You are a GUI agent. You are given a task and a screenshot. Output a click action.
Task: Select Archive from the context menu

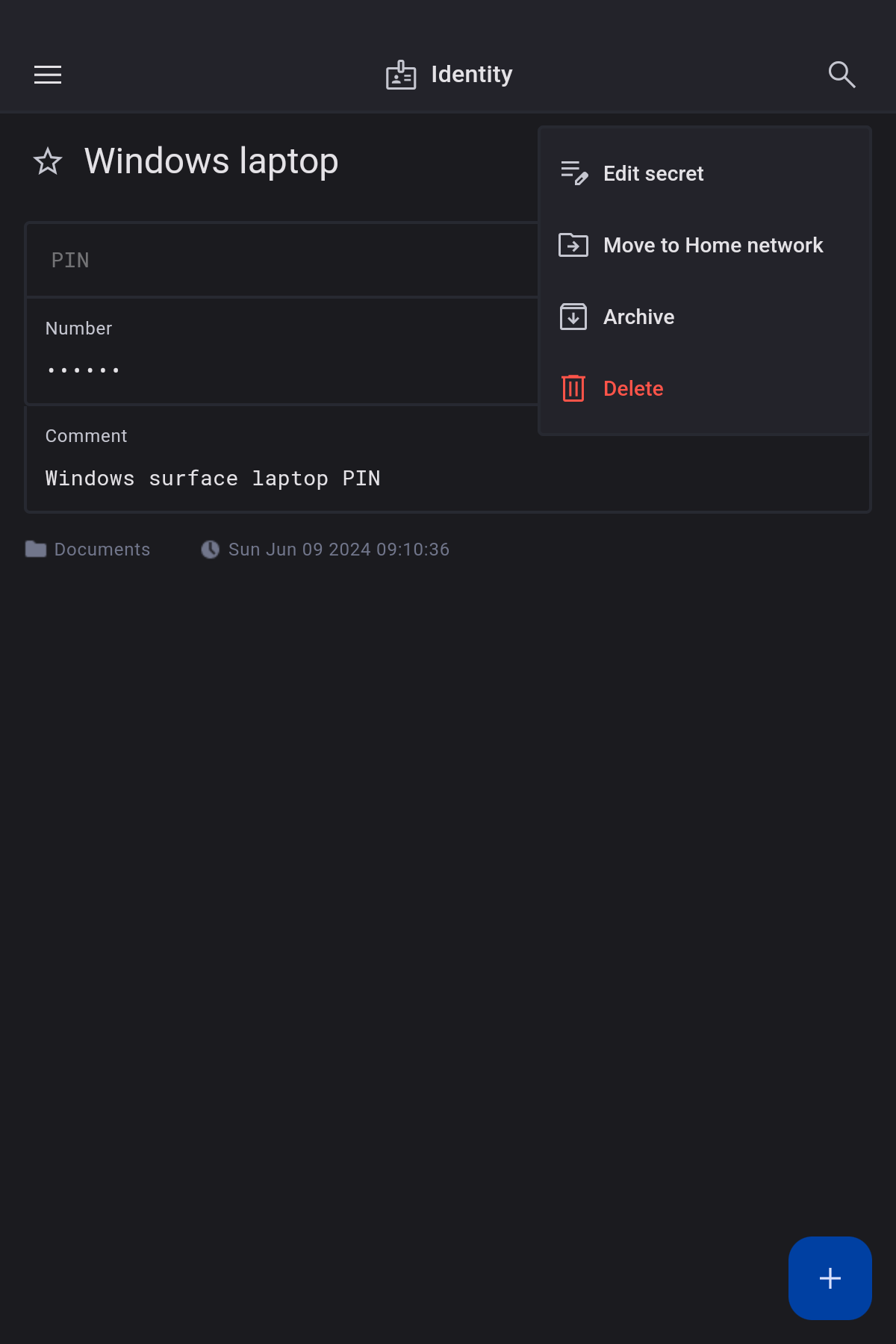638,317
